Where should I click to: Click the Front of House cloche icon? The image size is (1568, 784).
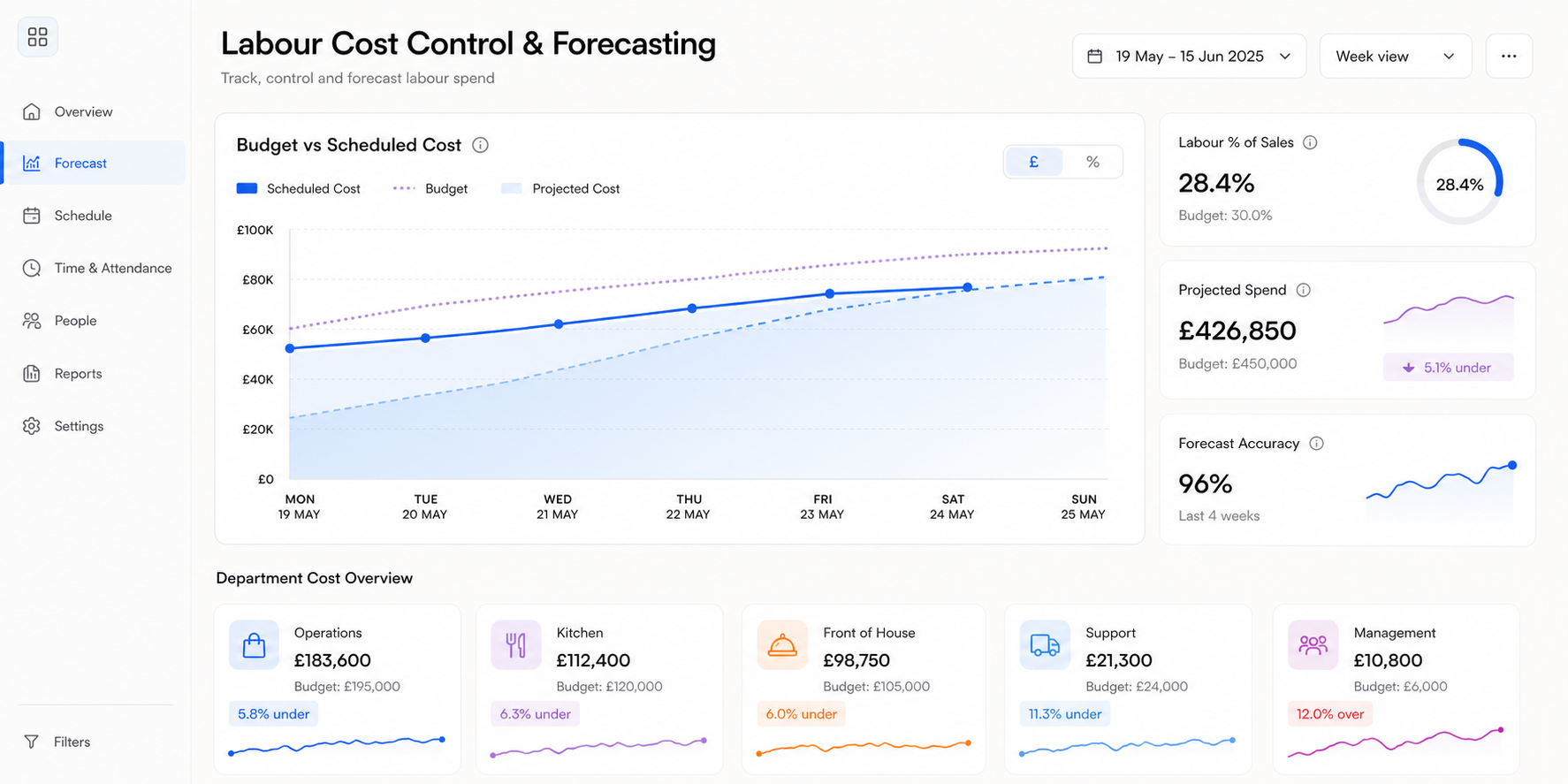tap(782, 645)
